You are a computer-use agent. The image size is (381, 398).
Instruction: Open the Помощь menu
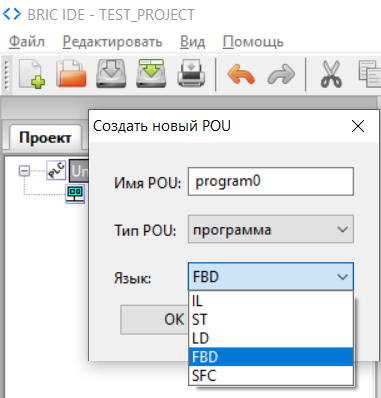click(253, 42)
